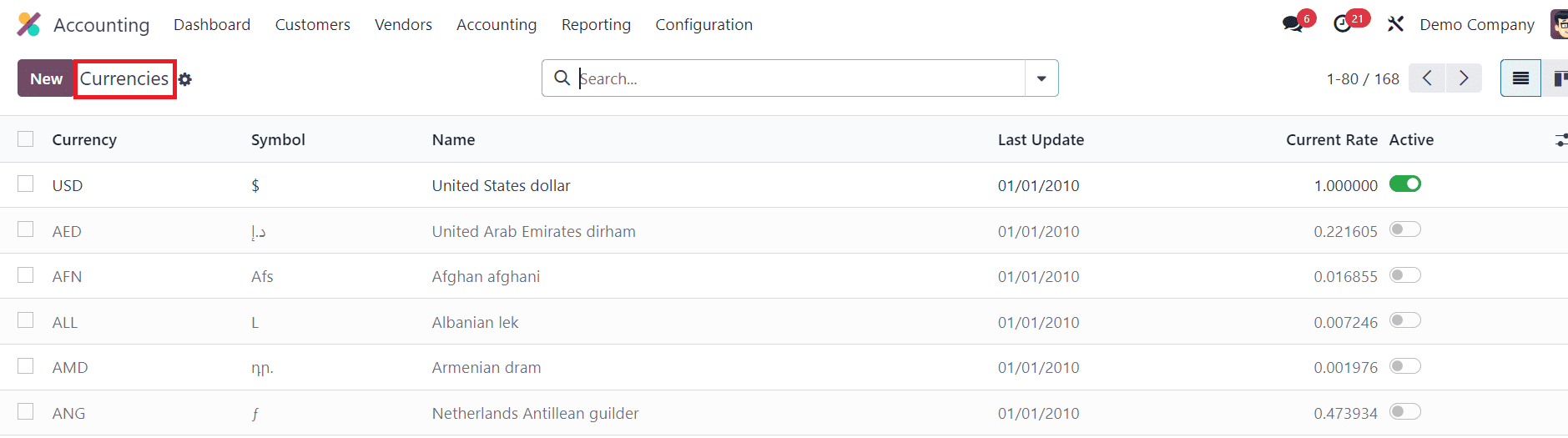The width and height of the screenshot is (1568, 438).
Task: Open the Configuration menu
Action: point(703,25)
